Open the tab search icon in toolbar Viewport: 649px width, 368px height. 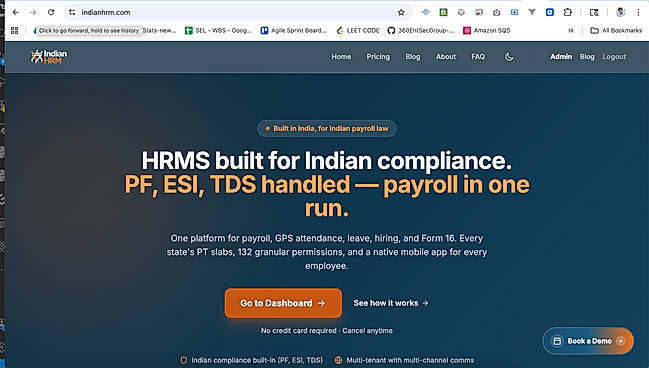pos(594,12)
